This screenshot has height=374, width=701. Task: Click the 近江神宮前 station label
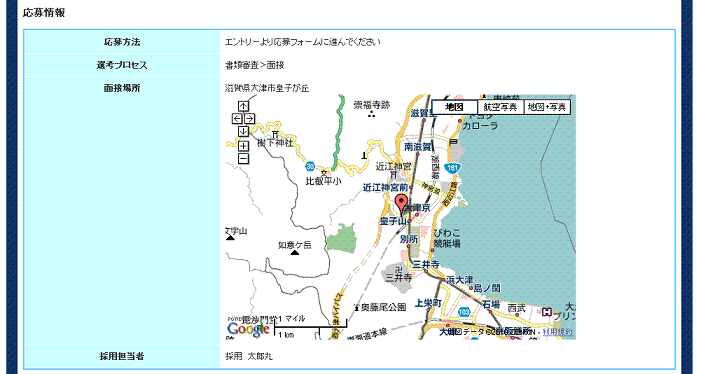pyautogui.click(x=385, y=188)
